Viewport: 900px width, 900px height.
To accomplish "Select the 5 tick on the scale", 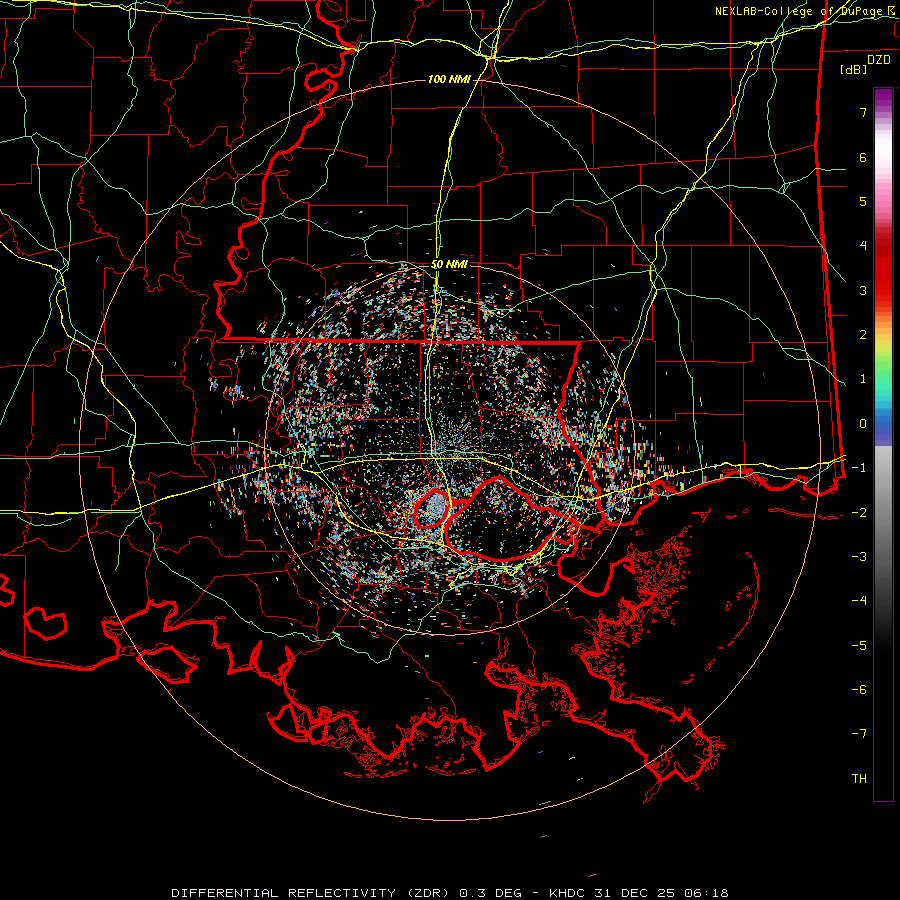I will [x=863, y=201].
